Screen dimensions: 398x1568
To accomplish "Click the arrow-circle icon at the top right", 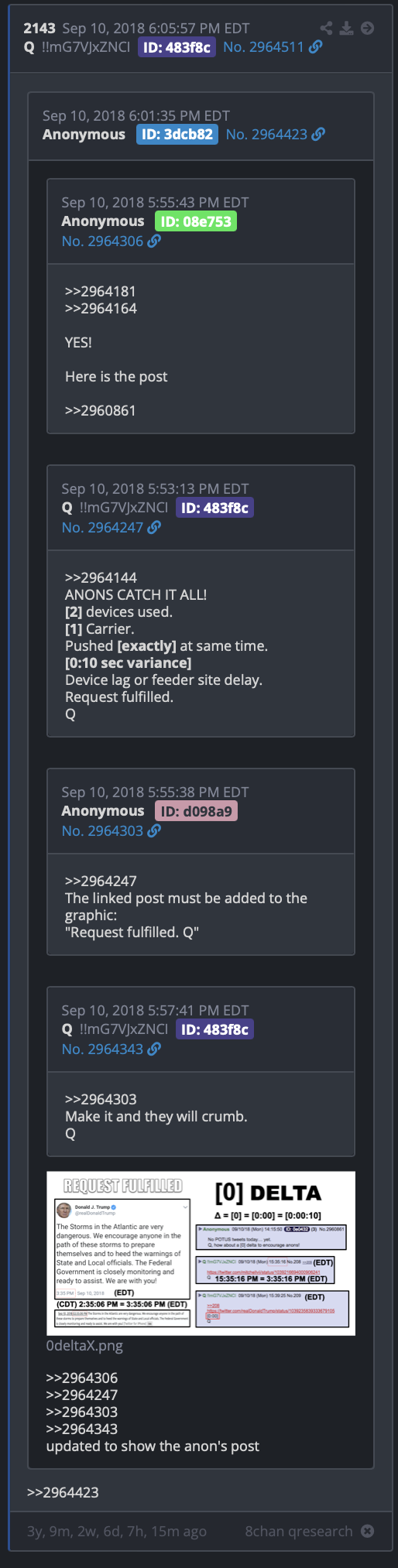I will point(368,28).
